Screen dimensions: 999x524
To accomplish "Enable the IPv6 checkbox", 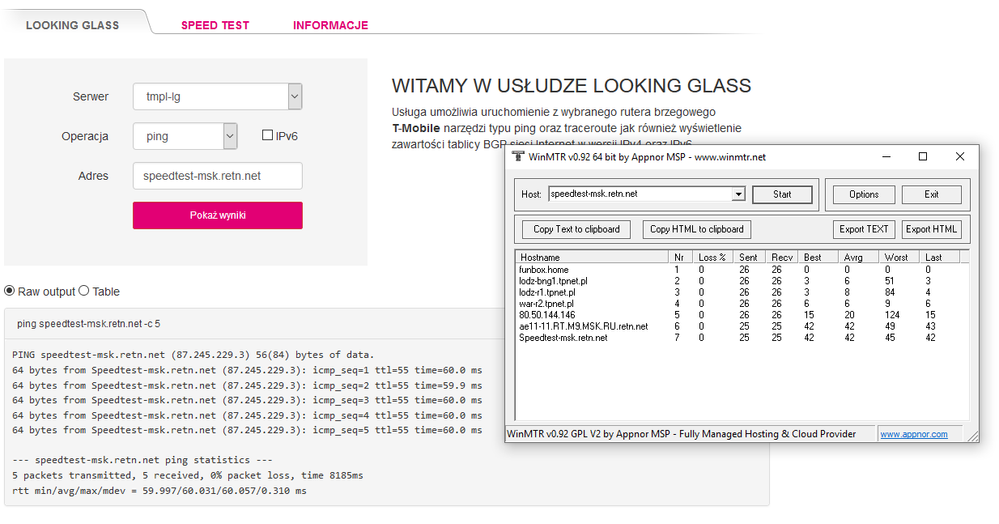I will click(x=267, y=136).
